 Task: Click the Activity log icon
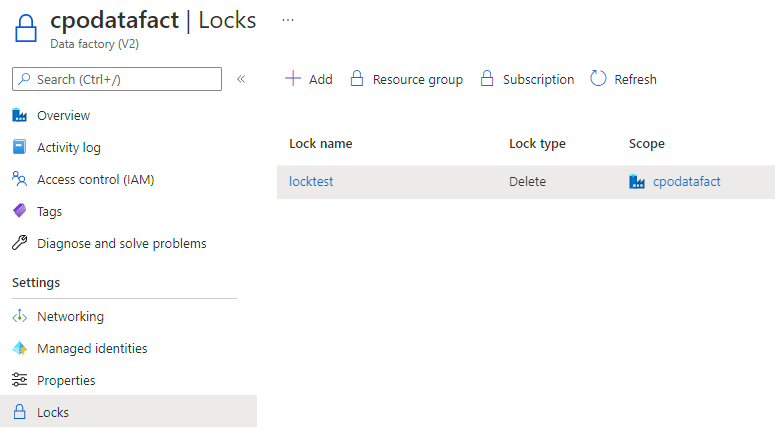[19, 147]
